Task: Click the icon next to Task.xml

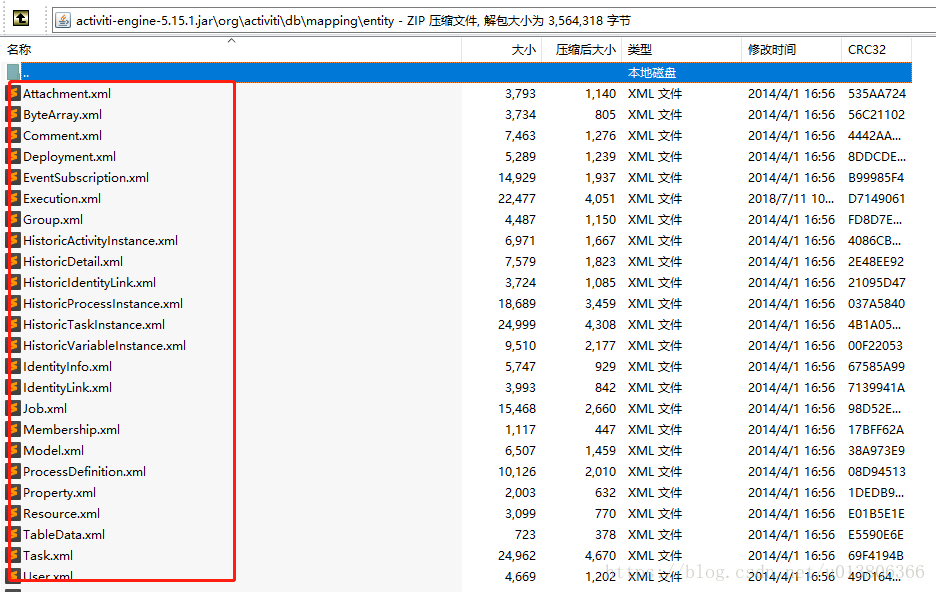Action: click(13, 556)
